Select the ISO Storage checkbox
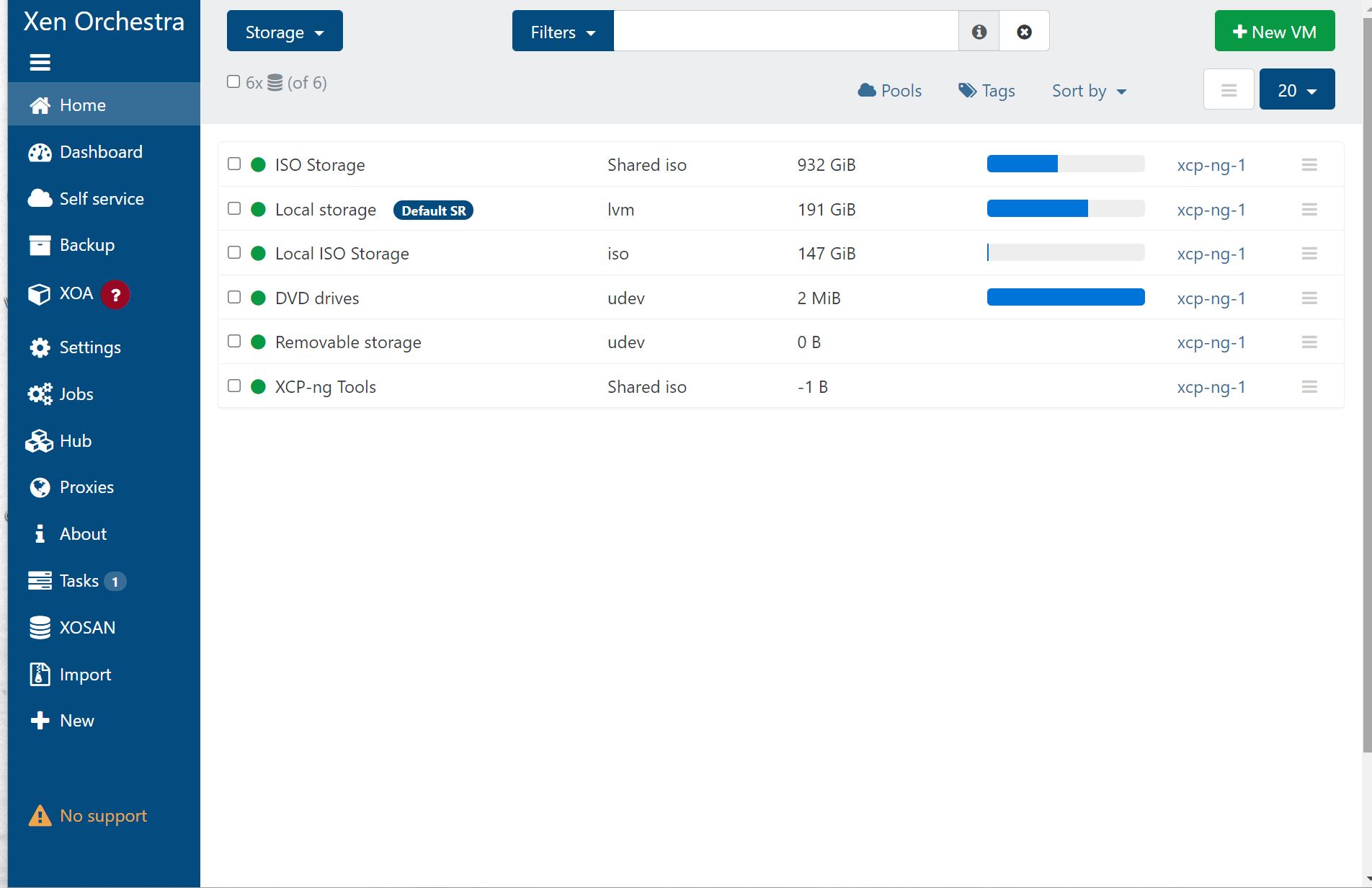Viewport: 1372px width, 888px height. click(234, 164)
